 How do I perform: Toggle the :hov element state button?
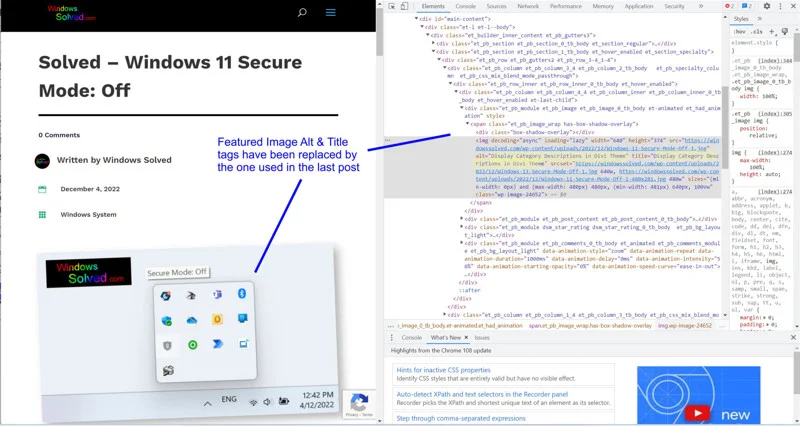coord(739,32)
